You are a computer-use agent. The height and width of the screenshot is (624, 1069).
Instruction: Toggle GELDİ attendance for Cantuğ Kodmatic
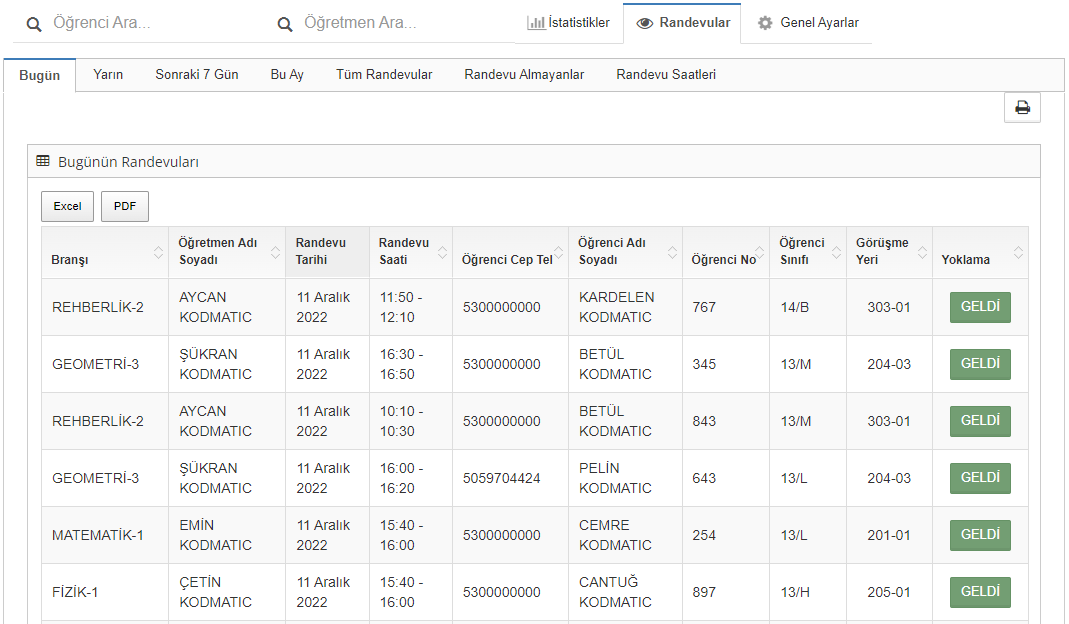pos(979,592)
